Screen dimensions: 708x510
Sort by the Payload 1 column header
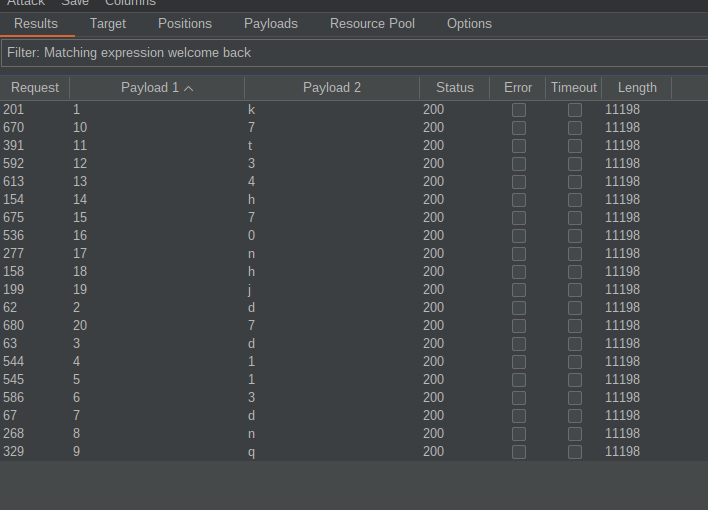click(x=157, y=88)
